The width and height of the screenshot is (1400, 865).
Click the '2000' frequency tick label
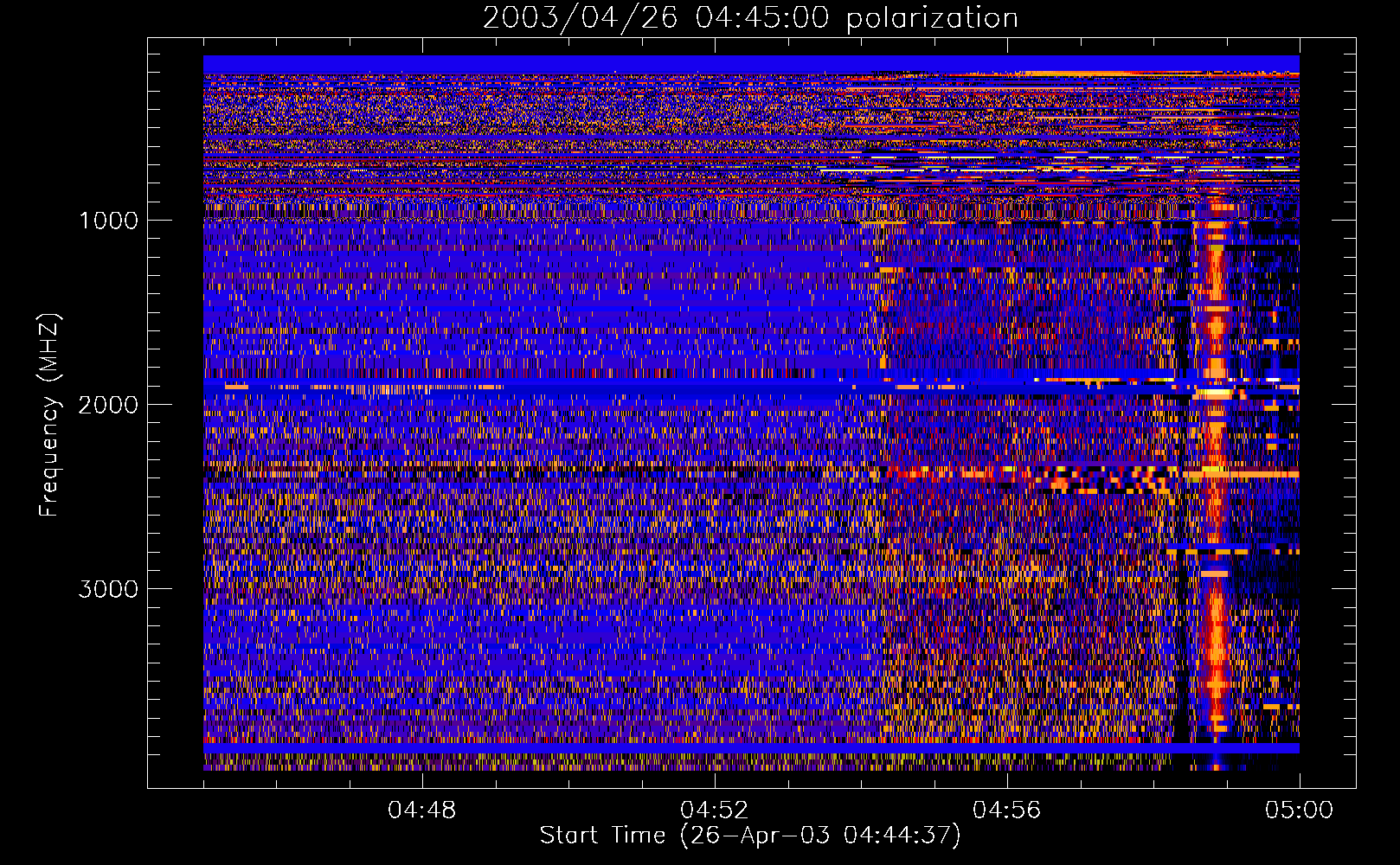coord(108,405)
